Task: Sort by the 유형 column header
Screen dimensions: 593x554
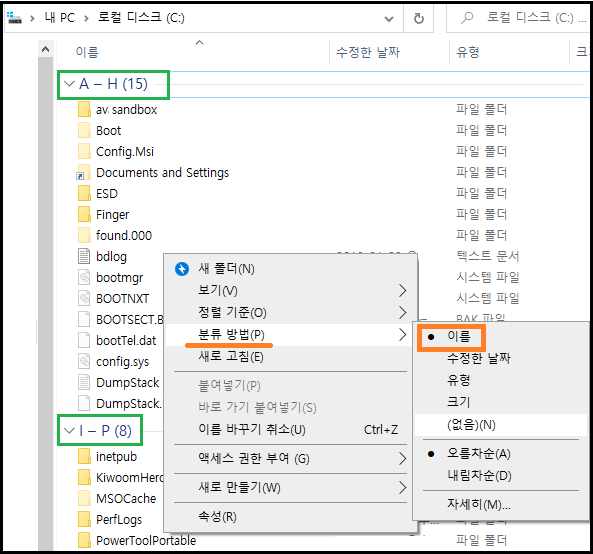Action: (468, 52)
